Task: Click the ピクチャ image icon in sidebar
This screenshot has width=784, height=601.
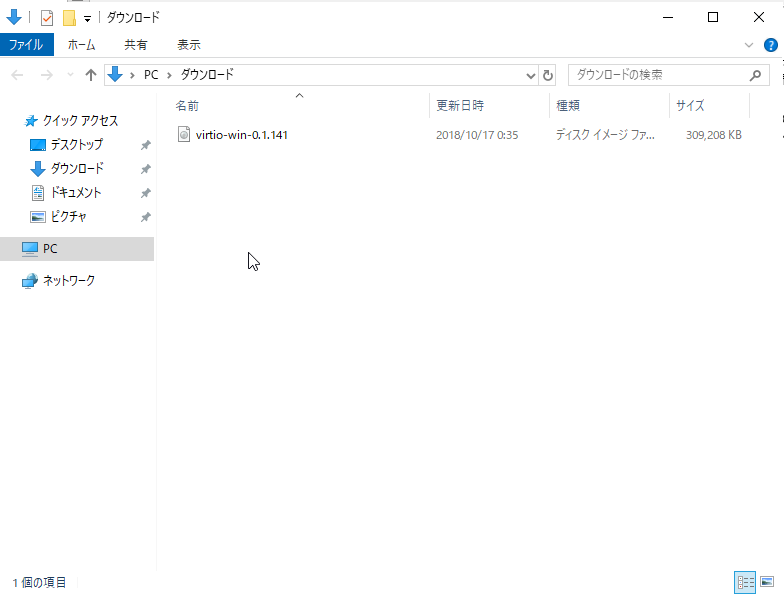Action: point(38,217)
